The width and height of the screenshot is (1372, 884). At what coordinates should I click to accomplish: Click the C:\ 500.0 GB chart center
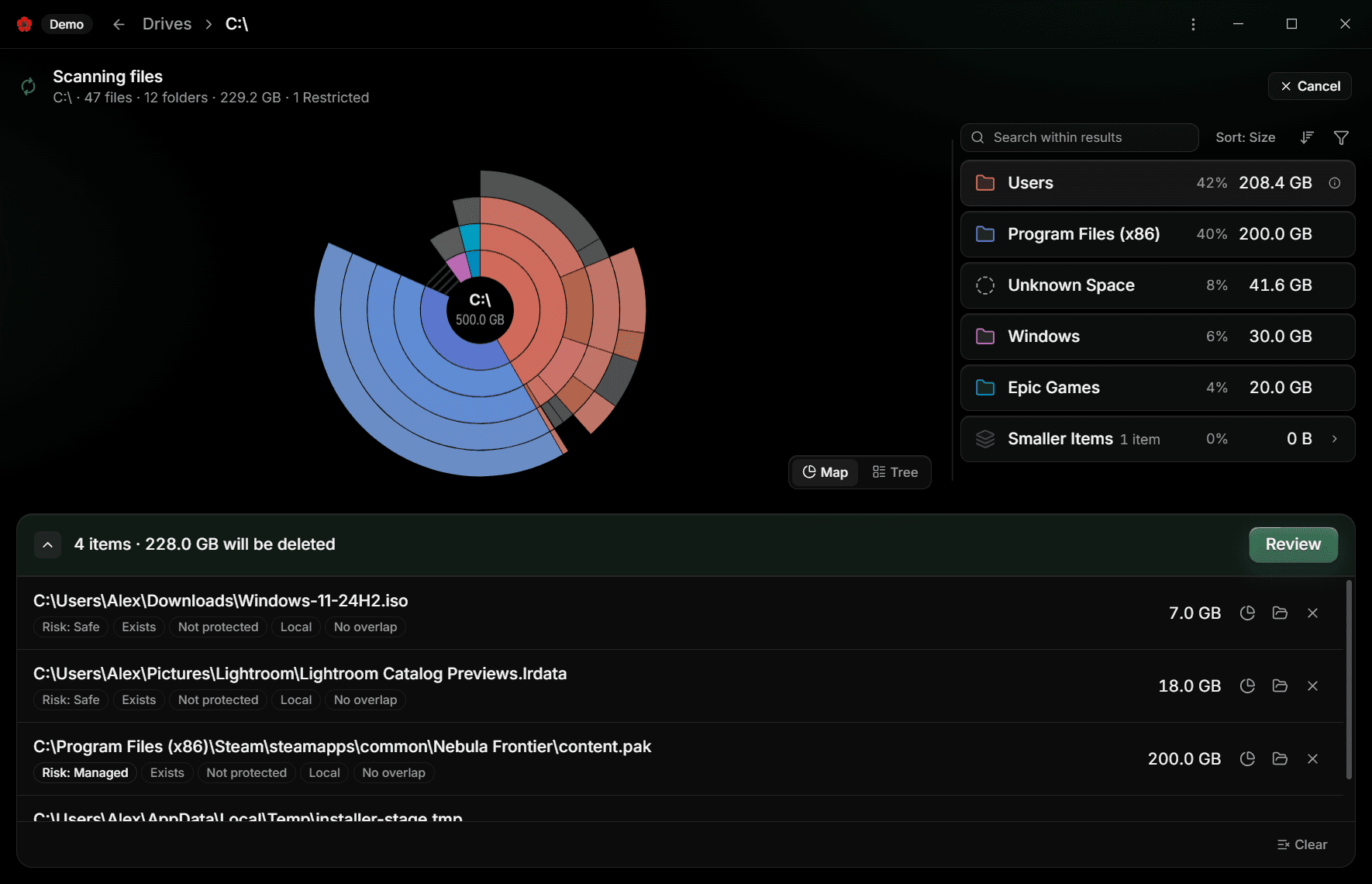coord(480,309)
